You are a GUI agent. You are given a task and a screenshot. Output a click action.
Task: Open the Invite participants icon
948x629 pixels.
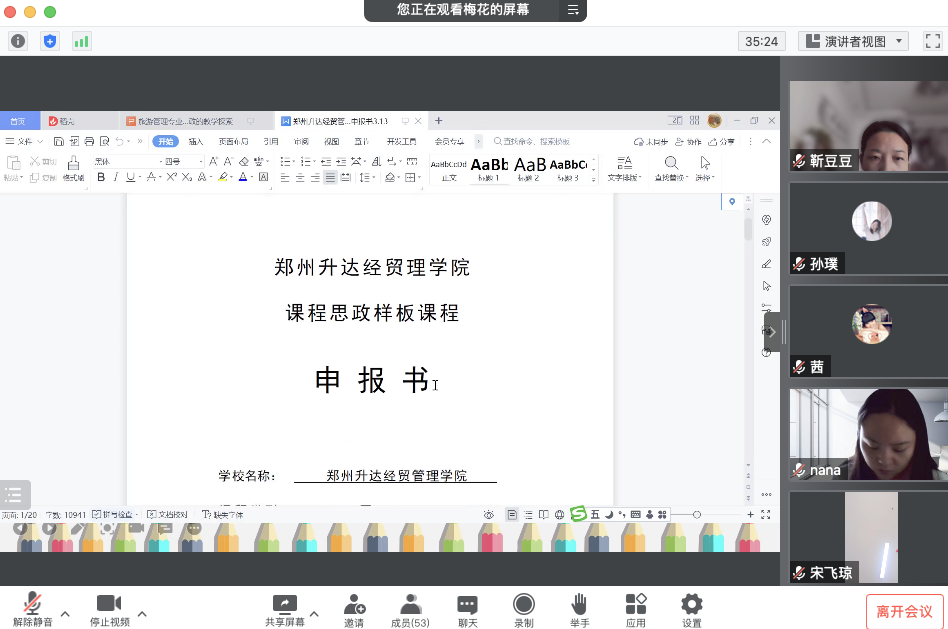tap(354, 604)
